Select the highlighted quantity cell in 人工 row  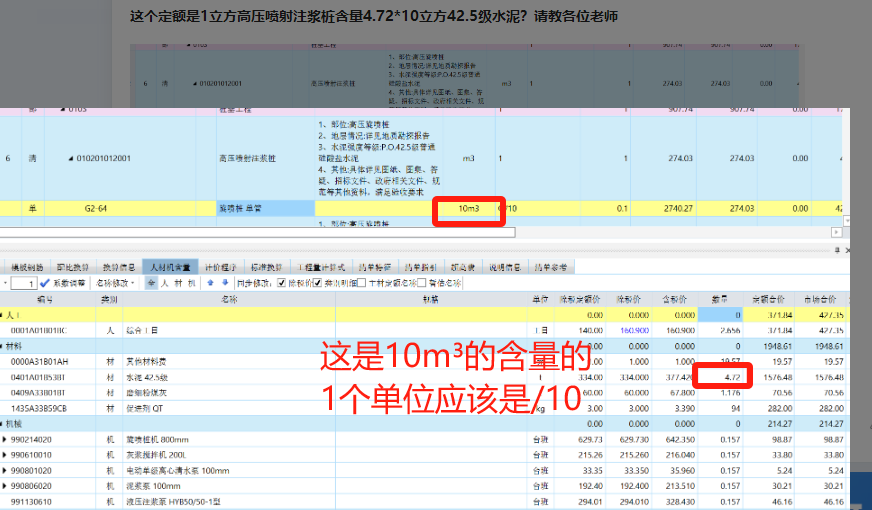coord(720,315)
